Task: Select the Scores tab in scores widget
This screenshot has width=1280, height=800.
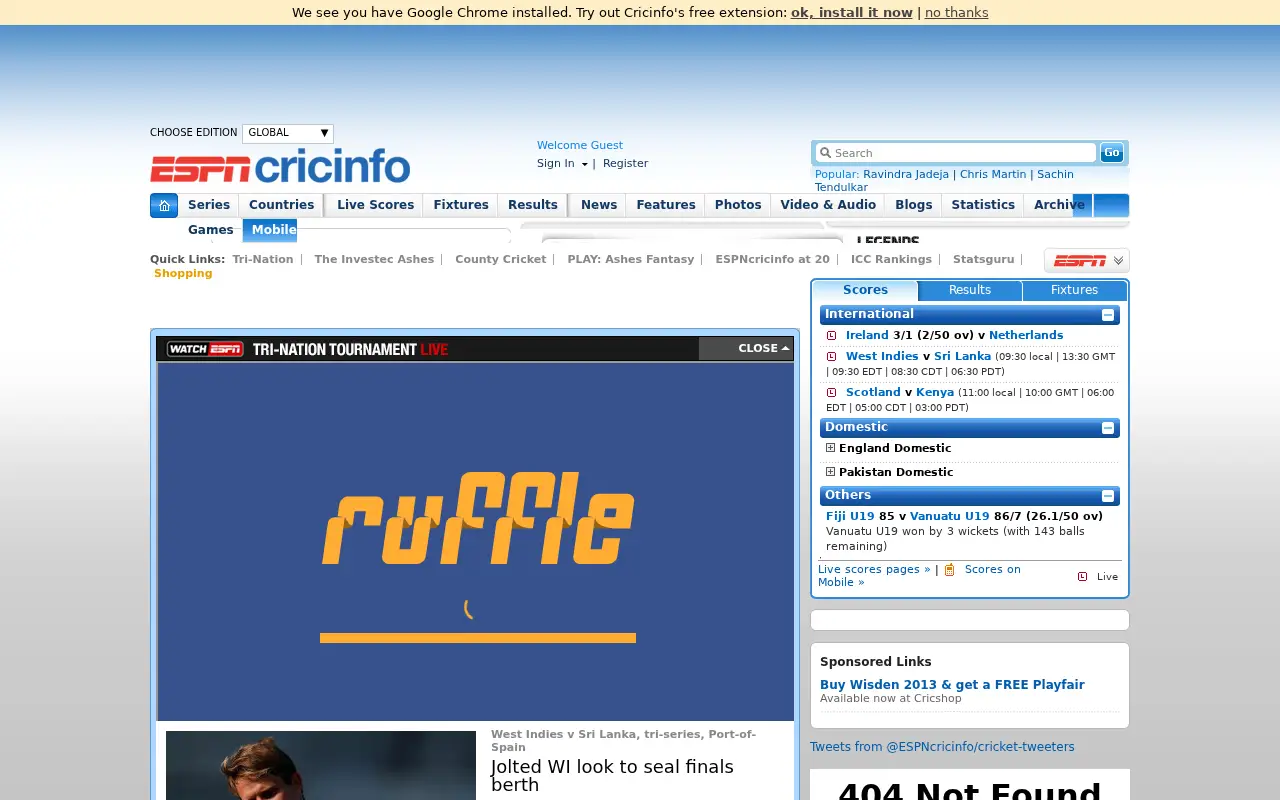Action: [x=865, y=290]
